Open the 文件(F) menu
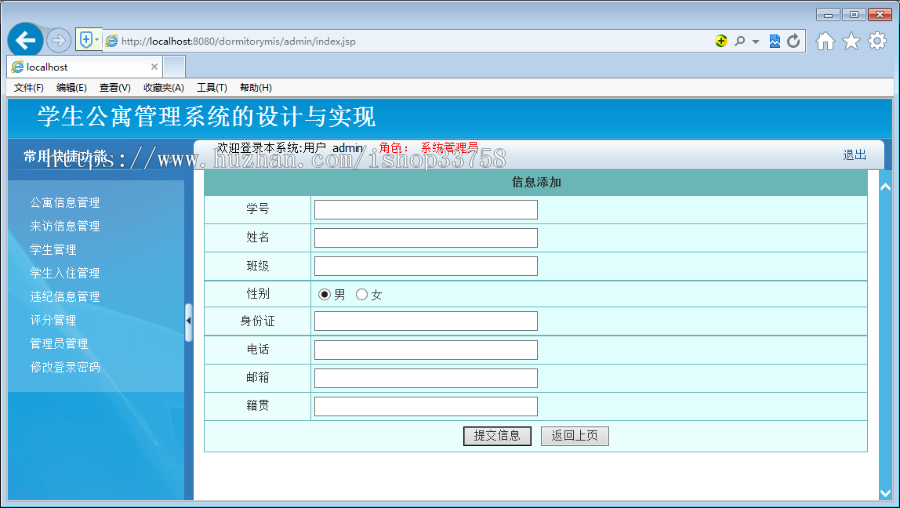This screenshot has height=508, width=900. tap(29, 87)
